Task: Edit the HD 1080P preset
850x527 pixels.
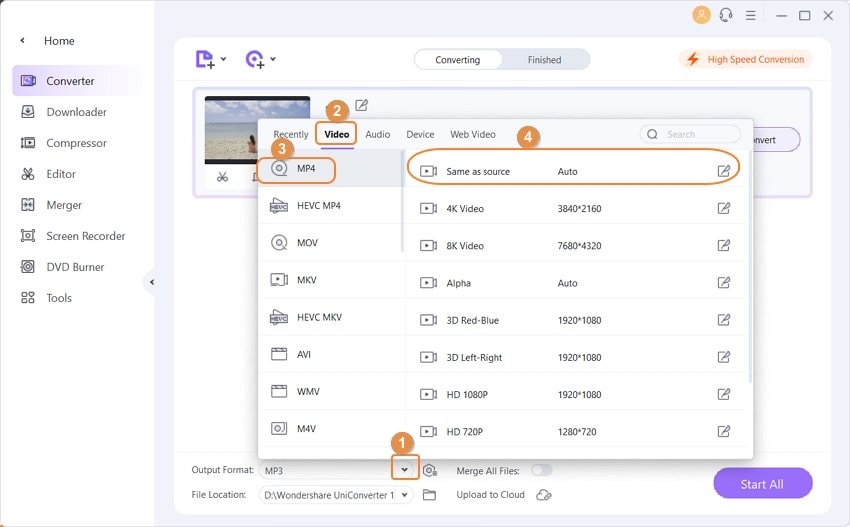Action: point(724,394)
